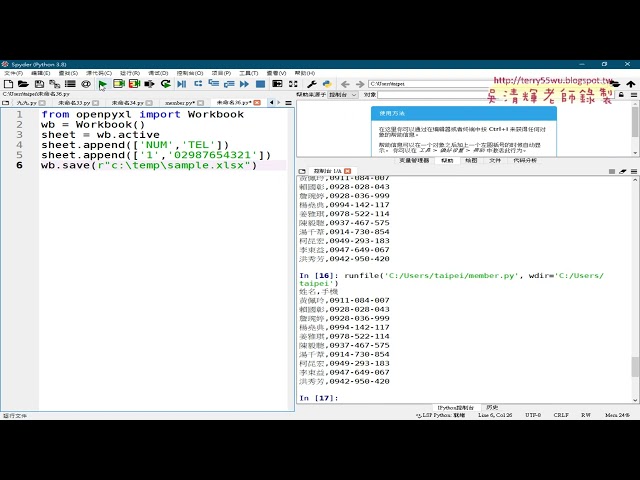Click debugger step into icon
Image resolution: width=640 pixels, height=480 pixels.
click(x=213, y=84)
